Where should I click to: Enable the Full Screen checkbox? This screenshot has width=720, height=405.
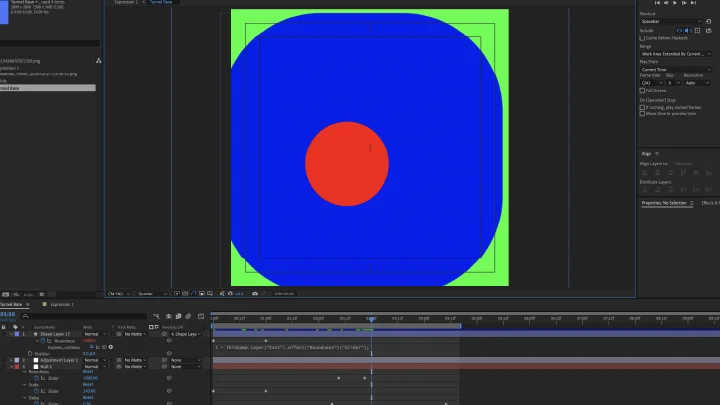pos(642,91)
